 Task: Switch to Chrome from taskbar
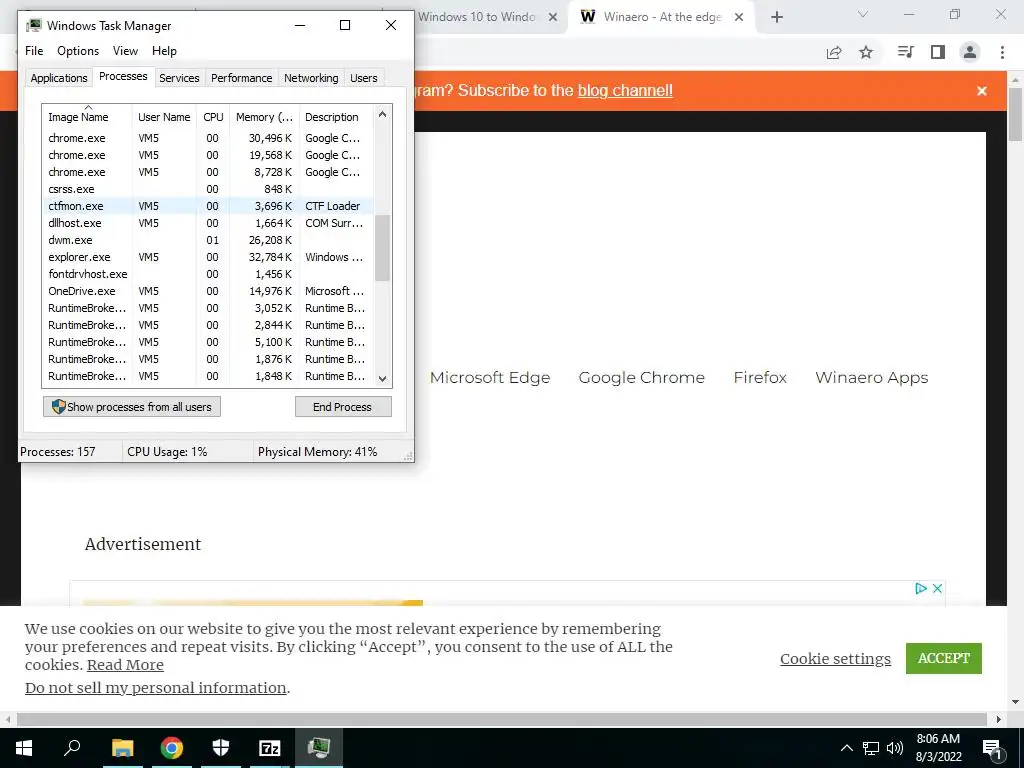171,748
